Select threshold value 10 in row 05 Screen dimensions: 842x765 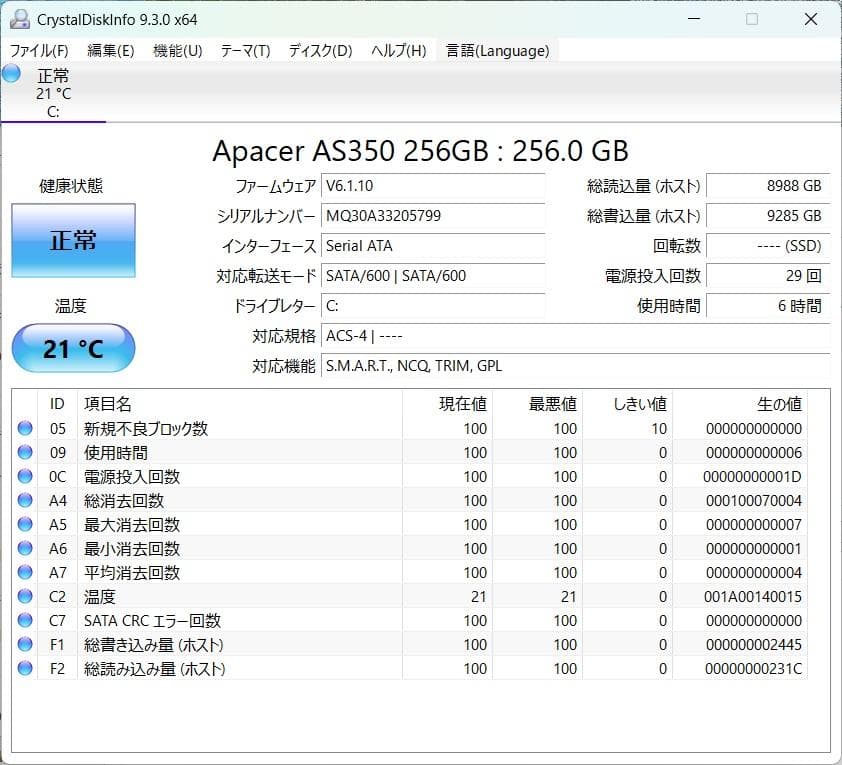coord(659,428)
